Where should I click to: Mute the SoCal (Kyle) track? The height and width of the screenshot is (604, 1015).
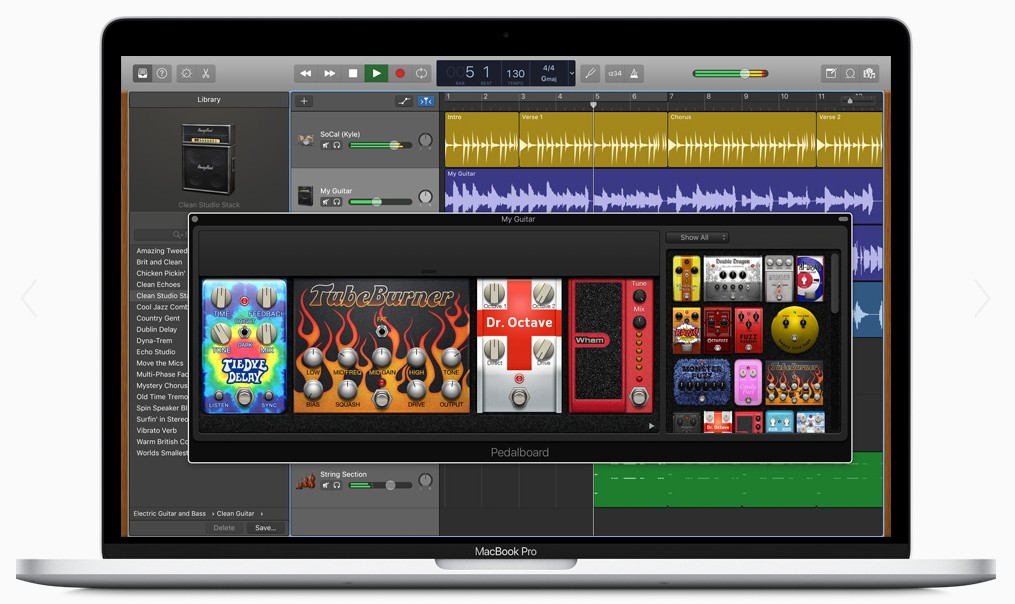[x=326, y=145]
